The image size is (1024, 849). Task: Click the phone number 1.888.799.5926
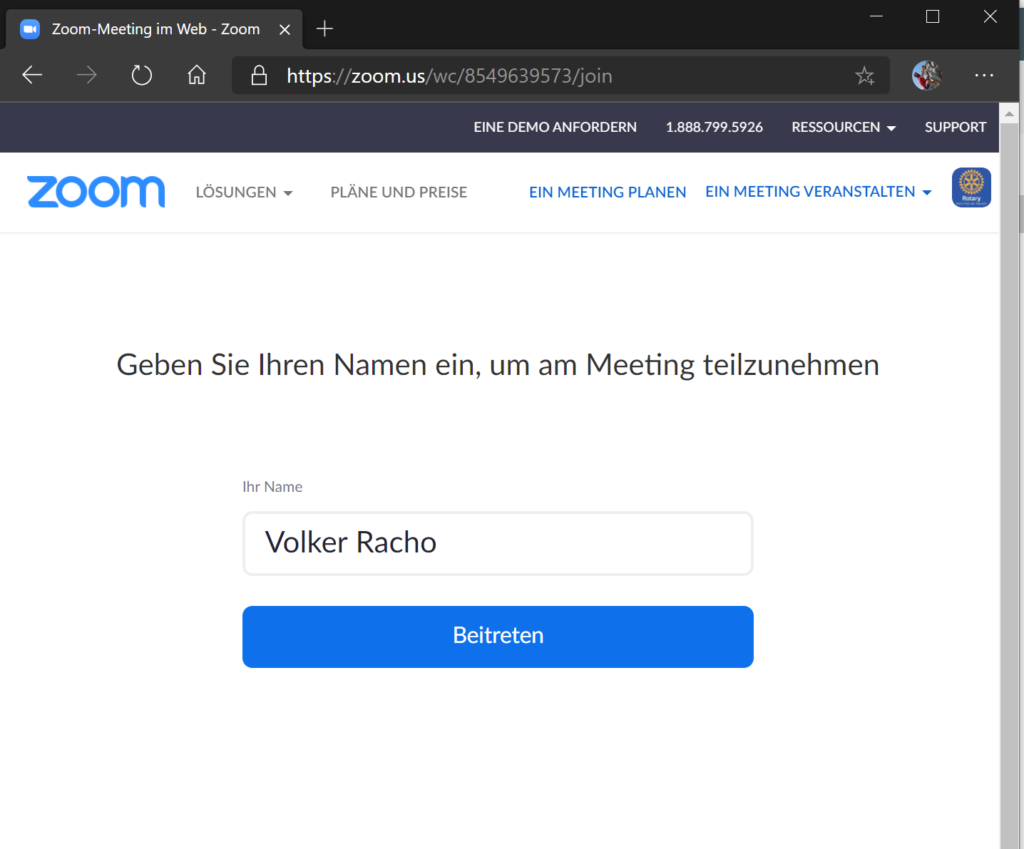(714, 127)
